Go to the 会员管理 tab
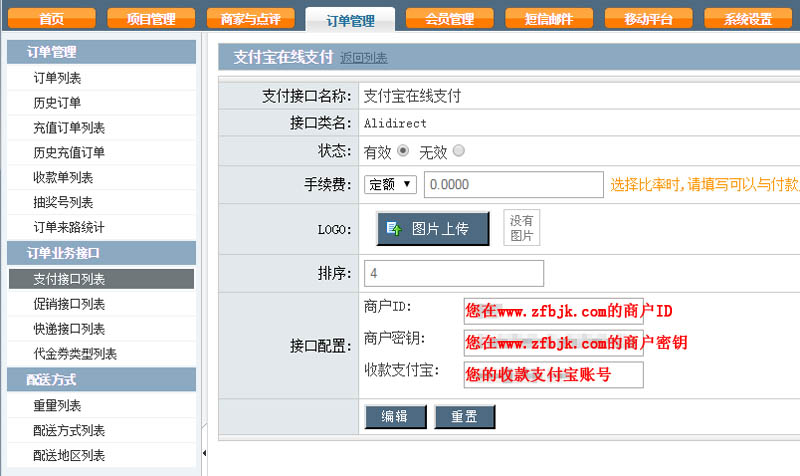Screen dimensions: 800x476 449,19
